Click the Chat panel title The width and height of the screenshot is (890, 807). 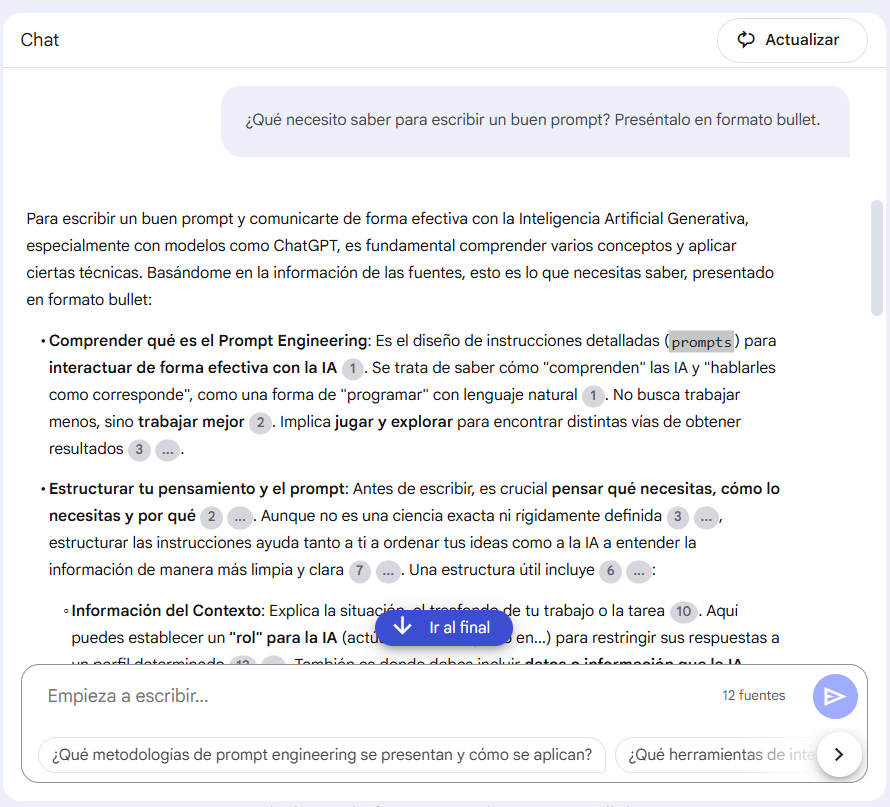tap(40, 40)
